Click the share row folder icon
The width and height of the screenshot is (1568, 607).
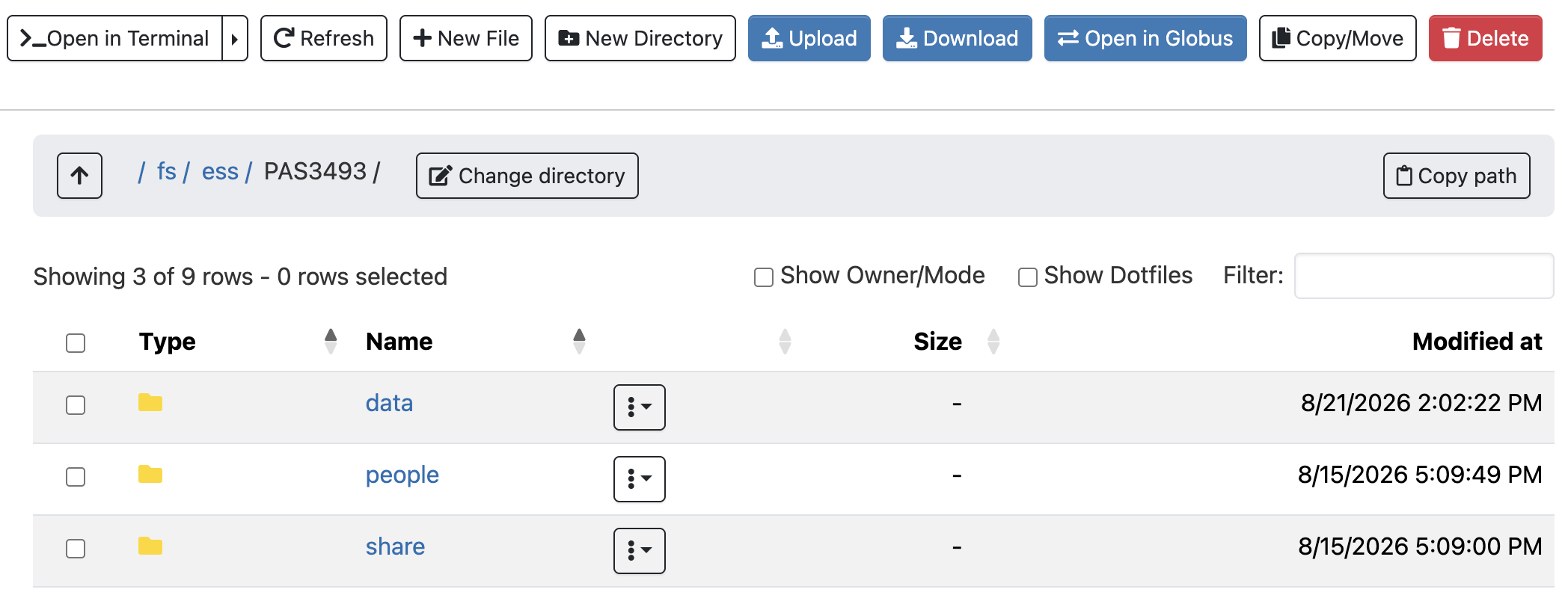pyautogui.click(x=150, y=546)
